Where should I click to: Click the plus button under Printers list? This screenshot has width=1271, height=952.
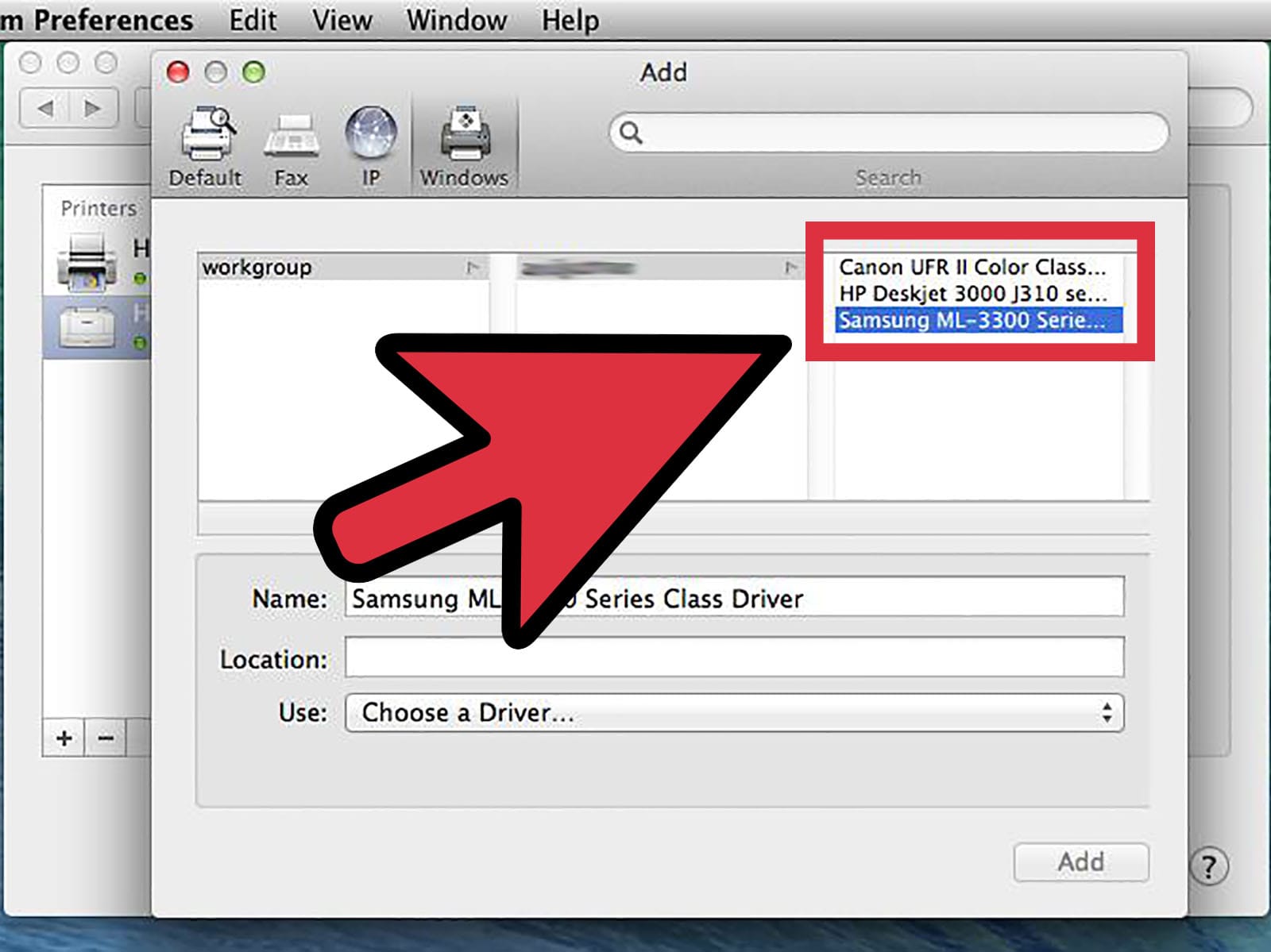(64, 738)
